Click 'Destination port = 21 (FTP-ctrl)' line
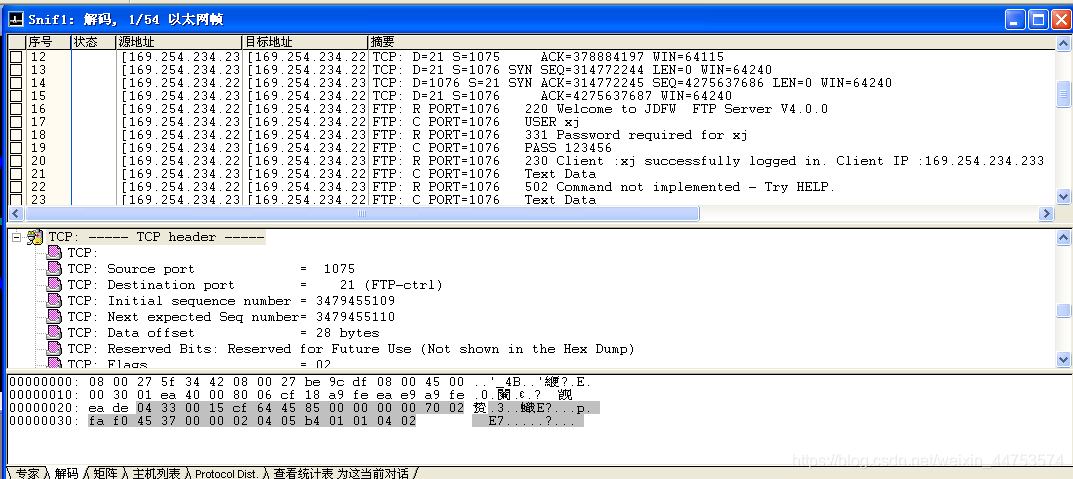Image resolution: width=1073 pixels, height=479 pixels. click(255, 285)
